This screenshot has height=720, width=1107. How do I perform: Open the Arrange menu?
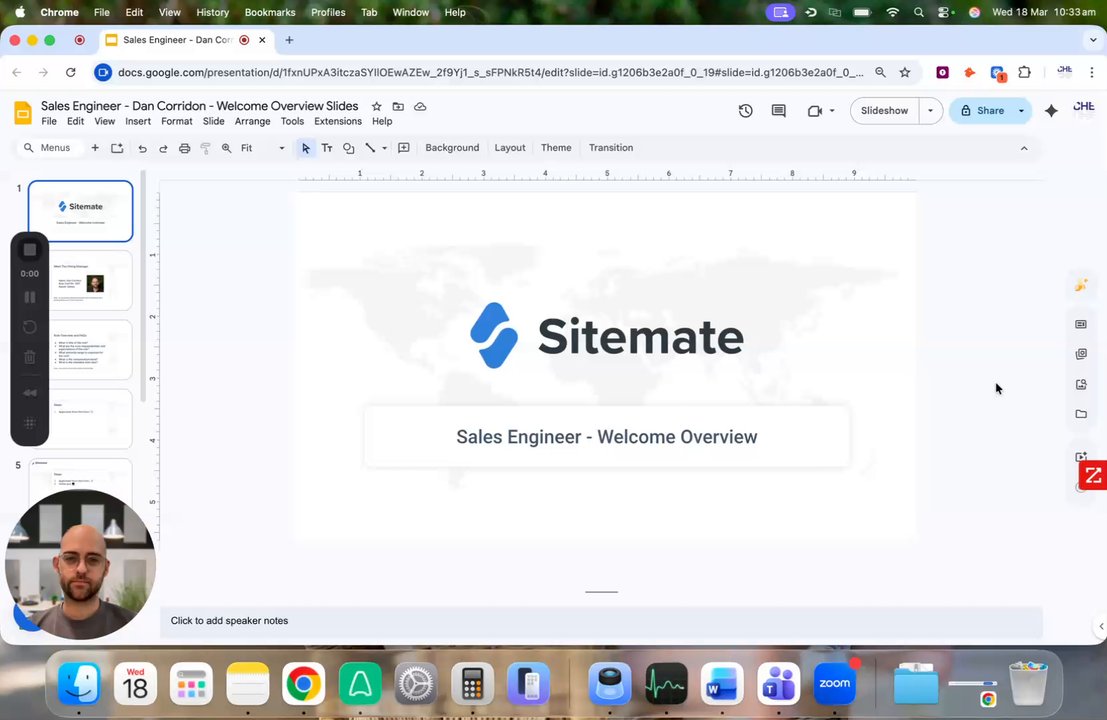click(253, 121)
